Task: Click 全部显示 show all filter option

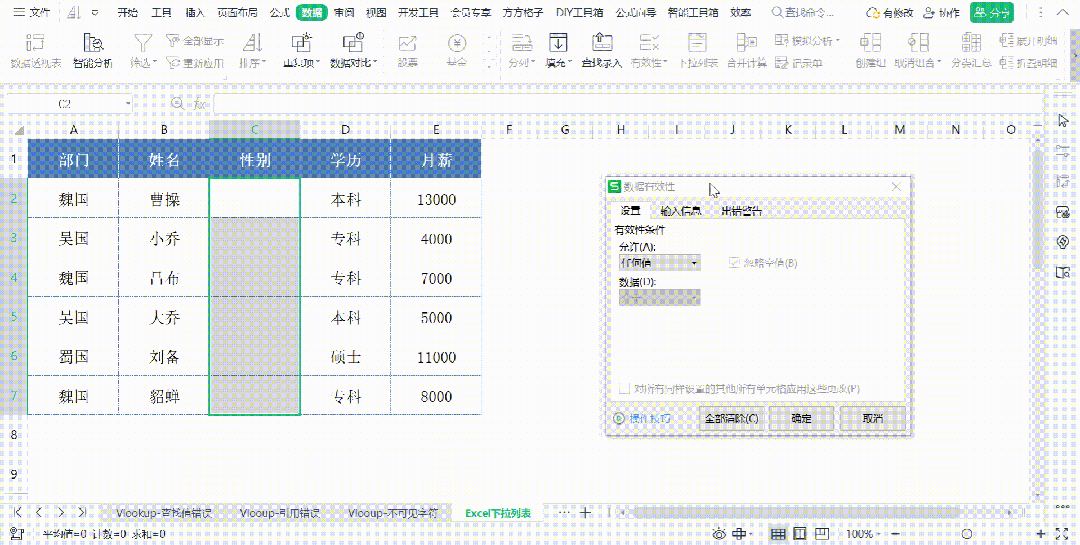Action: tap(195, 41)
